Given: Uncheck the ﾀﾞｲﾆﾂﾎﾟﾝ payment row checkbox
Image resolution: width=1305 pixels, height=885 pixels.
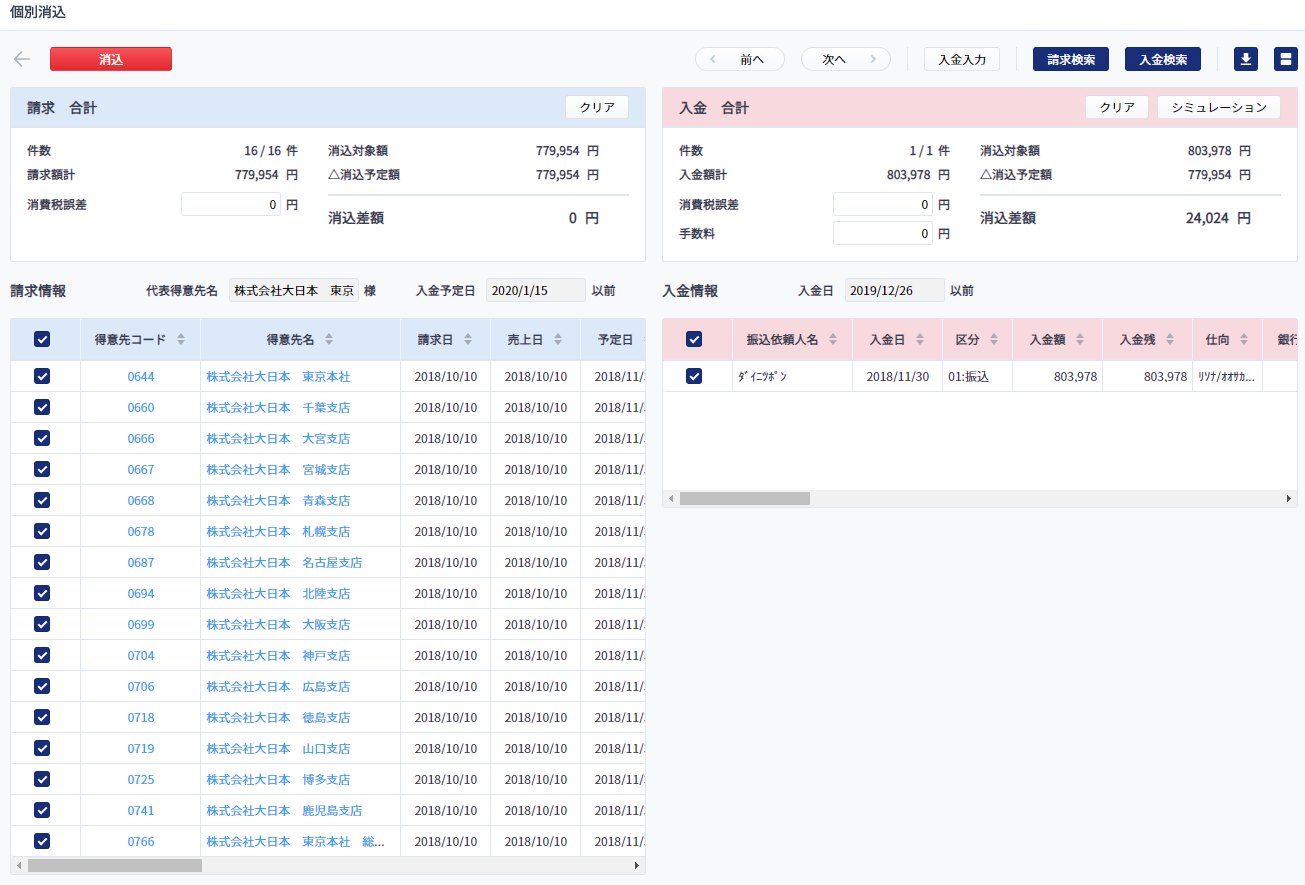Looking at the screenshot, I should (x=694, y=376).
